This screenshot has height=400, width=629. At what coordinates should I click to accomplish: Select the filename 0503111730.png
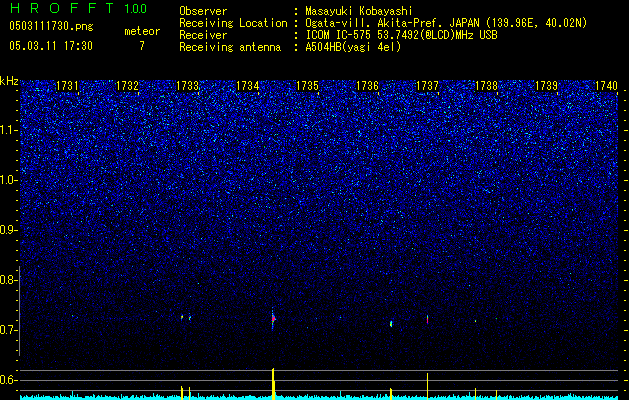coord(51,26)
